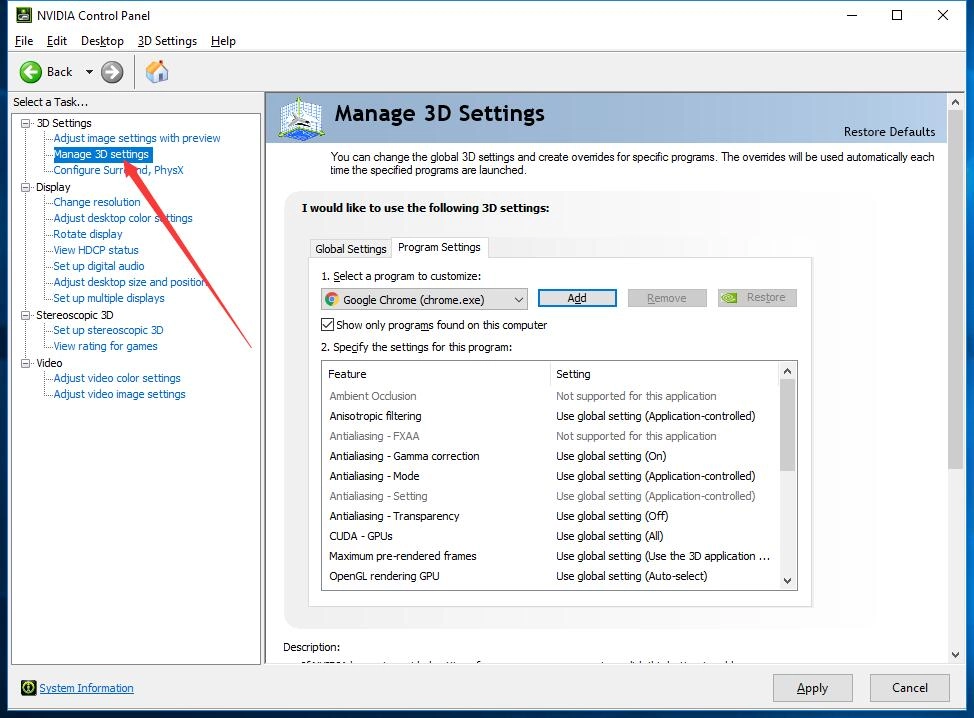The height and width of the screenshot is (718, 974).
Task: Select Change resolution in the task sidebar
Action: coord(96,202)
